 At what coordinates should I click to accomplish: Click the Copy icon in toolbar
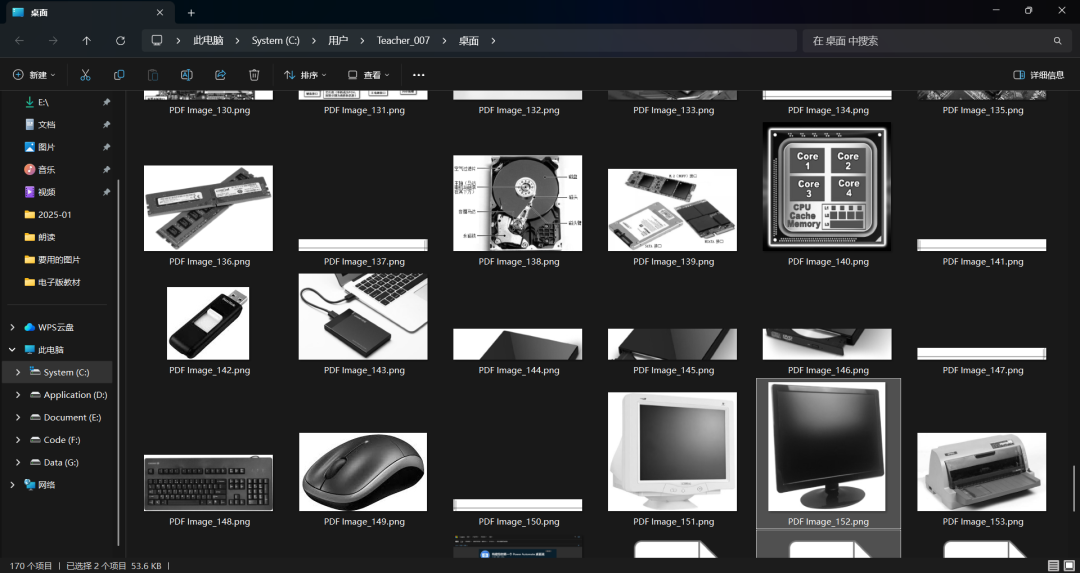119,75
